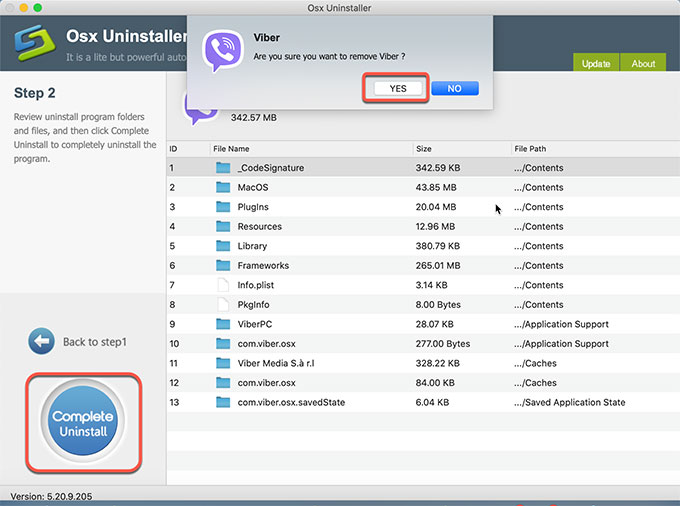
Task: Click the Complete Uninstall round button
Action: click(83, 421)
